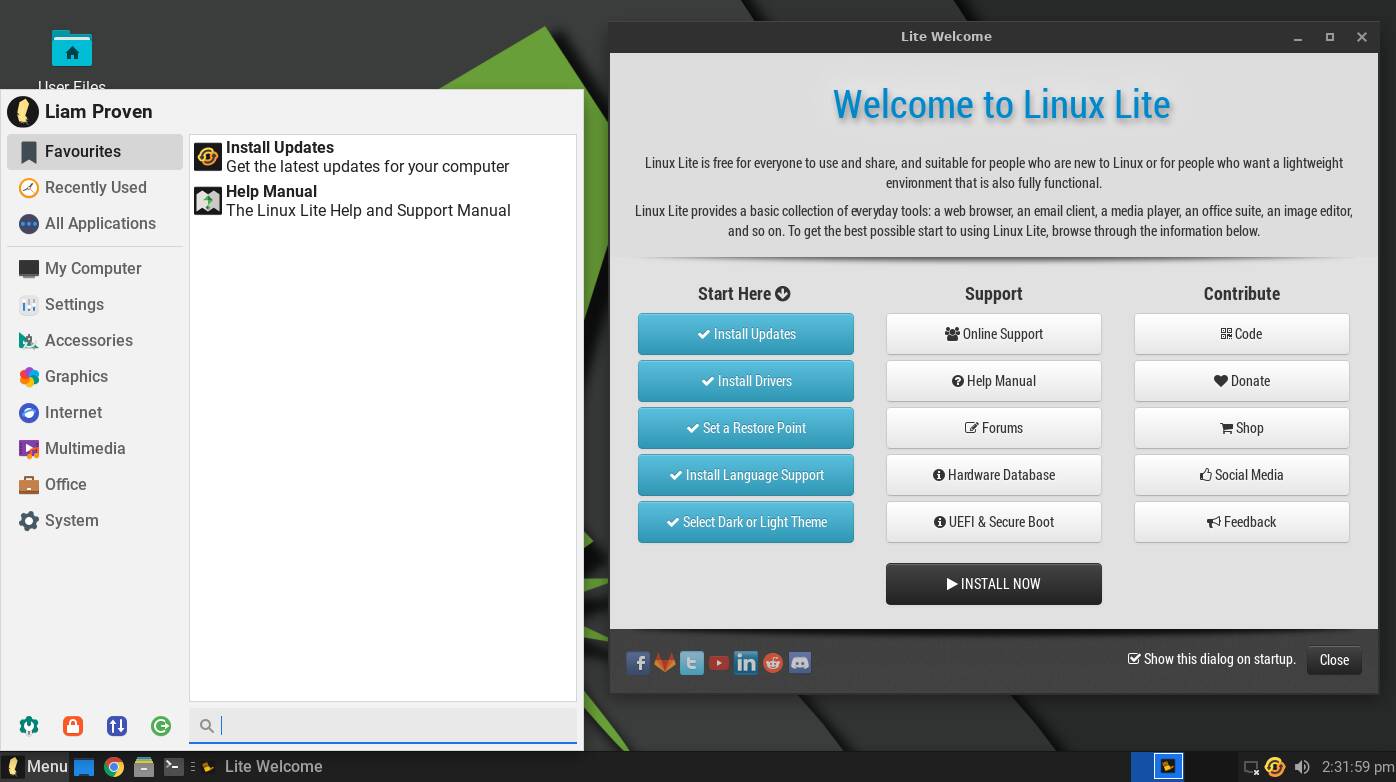Viewport: 1396px width, 782px height.
Task: Toggle 'Show this dialog on startup' checkbox
Action: (1134, 659)
